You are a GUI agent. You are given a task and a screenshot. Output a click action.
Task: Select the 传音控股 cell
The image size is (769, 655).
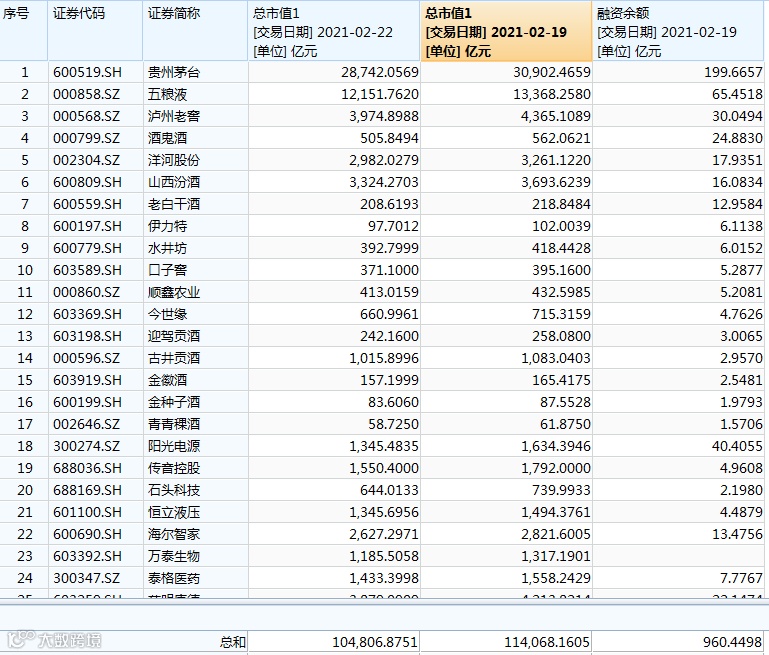(x=174, y=468)
